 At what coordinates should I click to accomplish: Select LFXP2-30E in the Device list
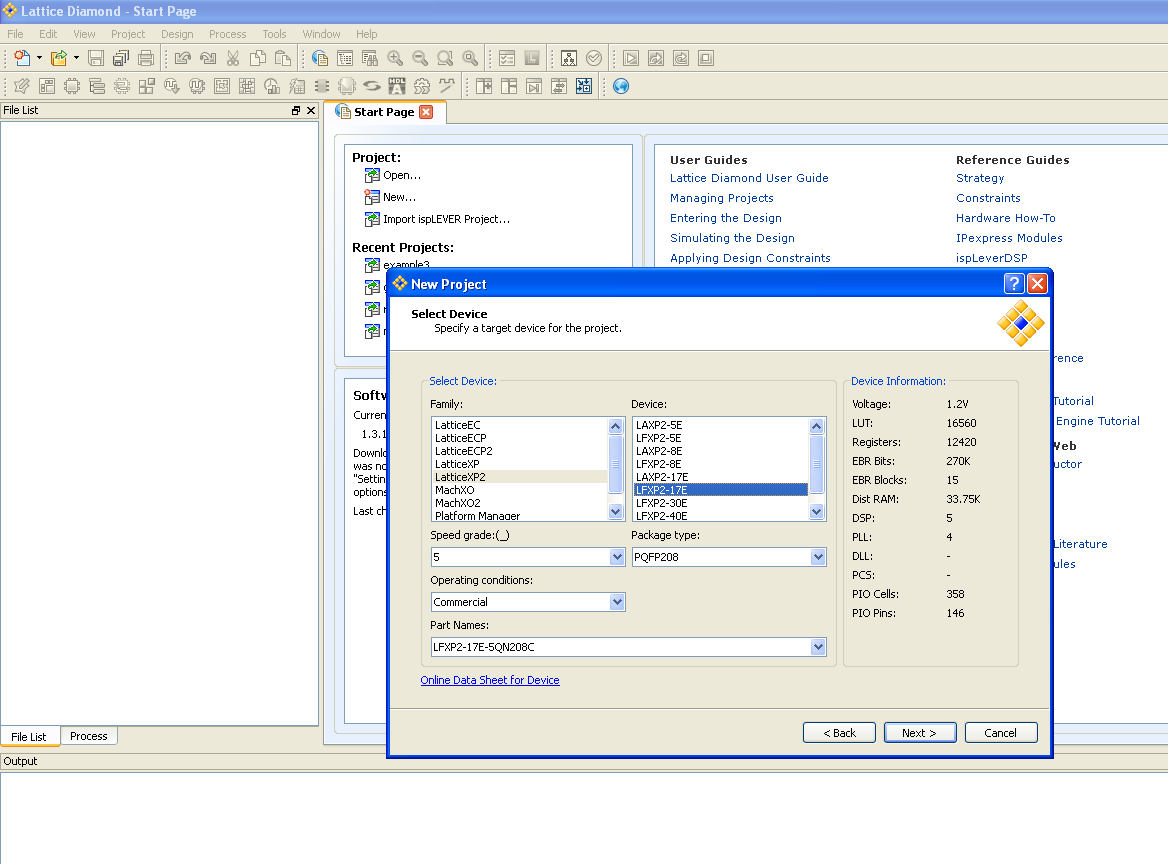click(721, 503)
